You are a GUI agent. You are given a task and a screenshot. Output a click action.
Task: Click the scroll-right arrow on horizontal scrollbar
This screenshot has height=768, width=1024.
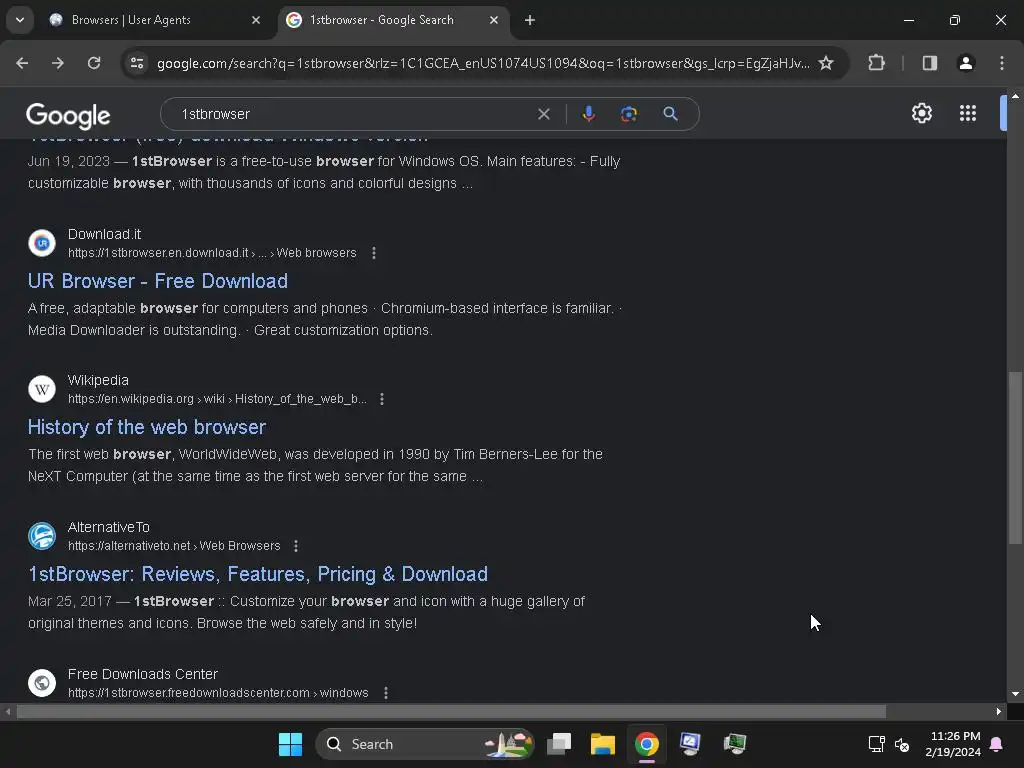pyautogui.click(x=999, y=711)
